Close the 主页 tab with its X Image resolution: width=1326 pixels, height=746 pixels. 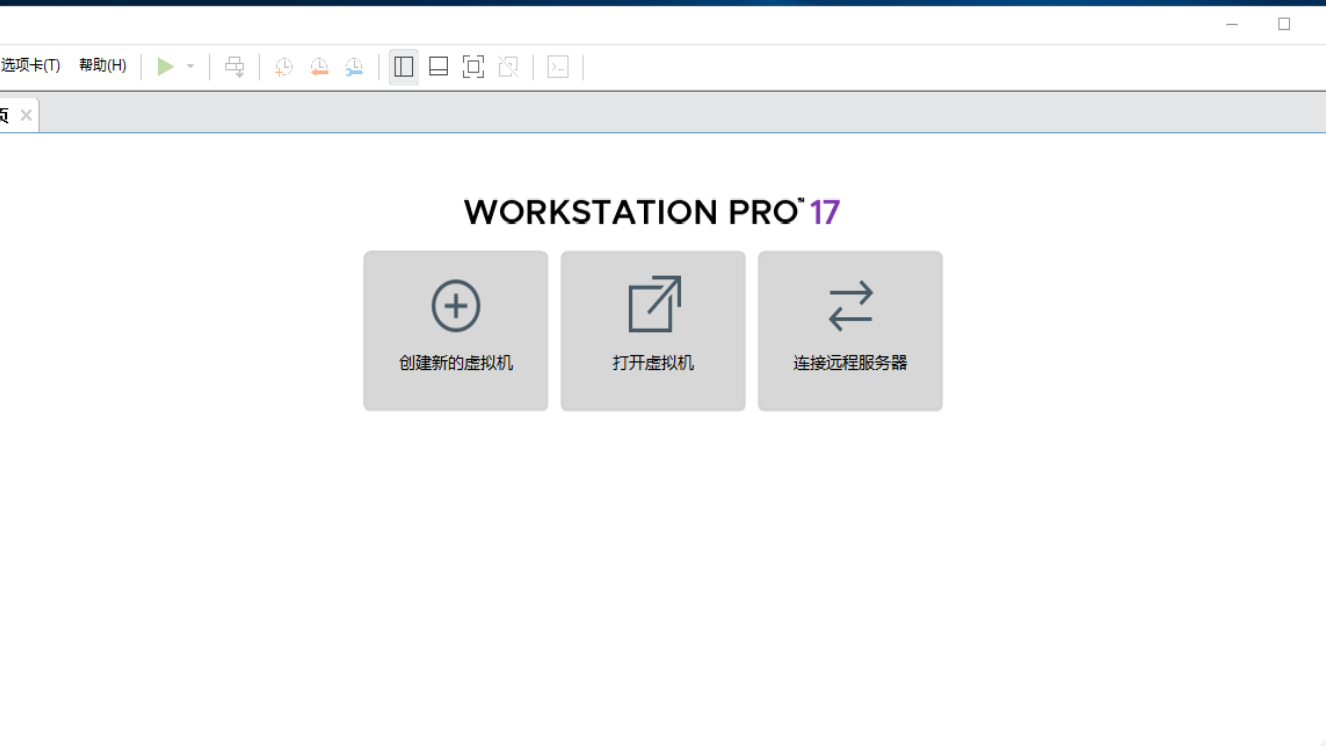pos(26,114)
